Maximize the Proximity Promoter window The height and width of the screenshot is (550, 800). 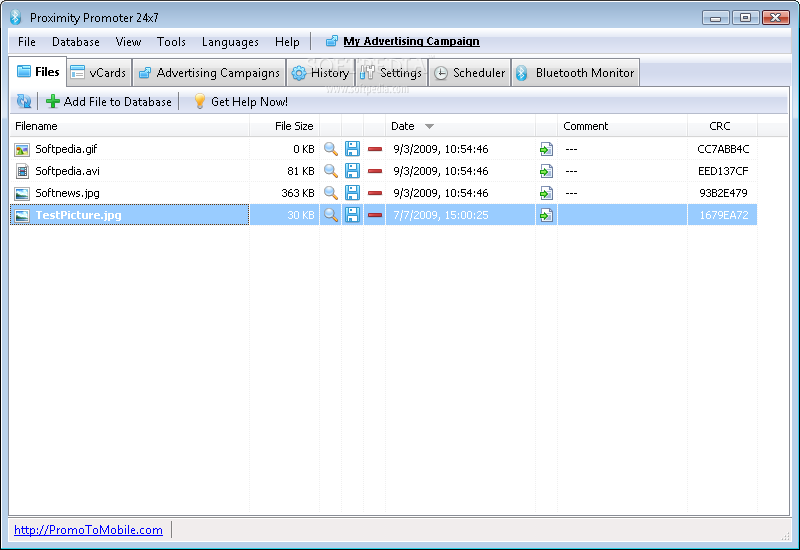745,18
